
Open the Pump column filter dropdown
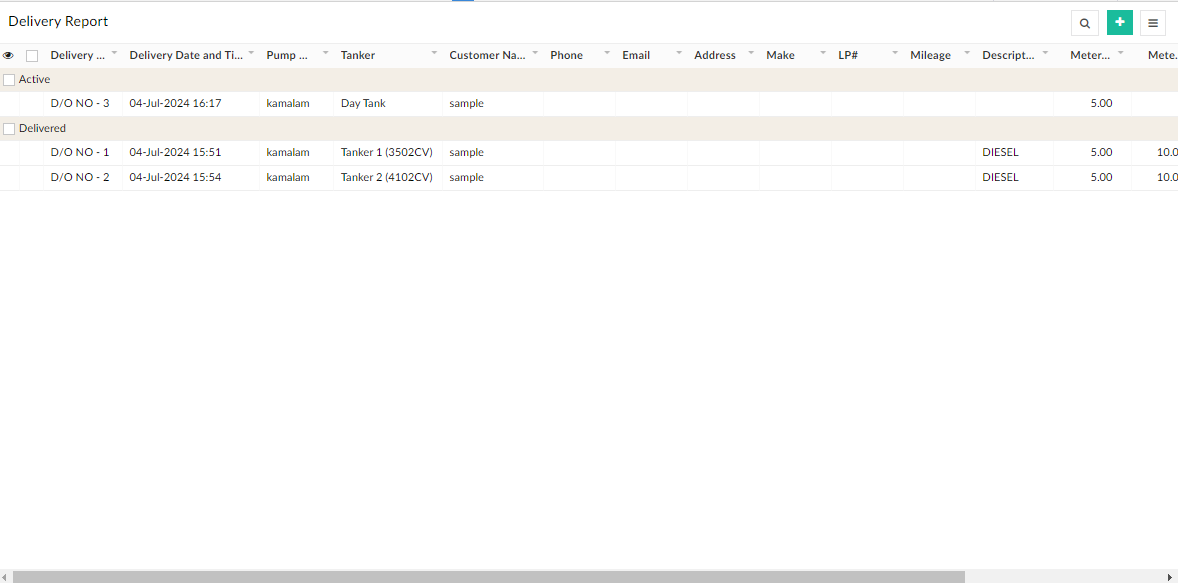tap(324, 53)
